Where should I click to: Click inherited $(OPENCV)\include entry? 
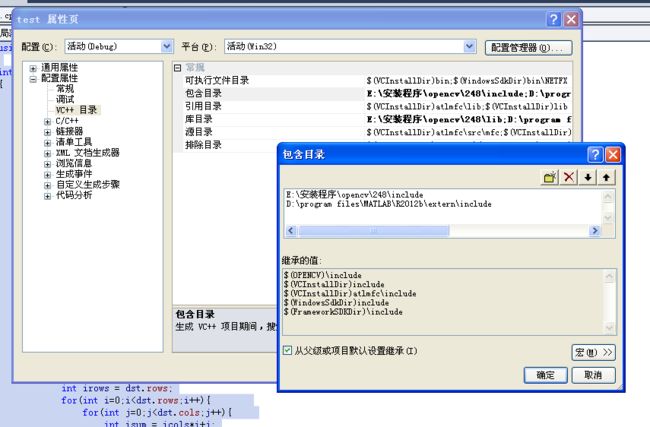[323, 275]
